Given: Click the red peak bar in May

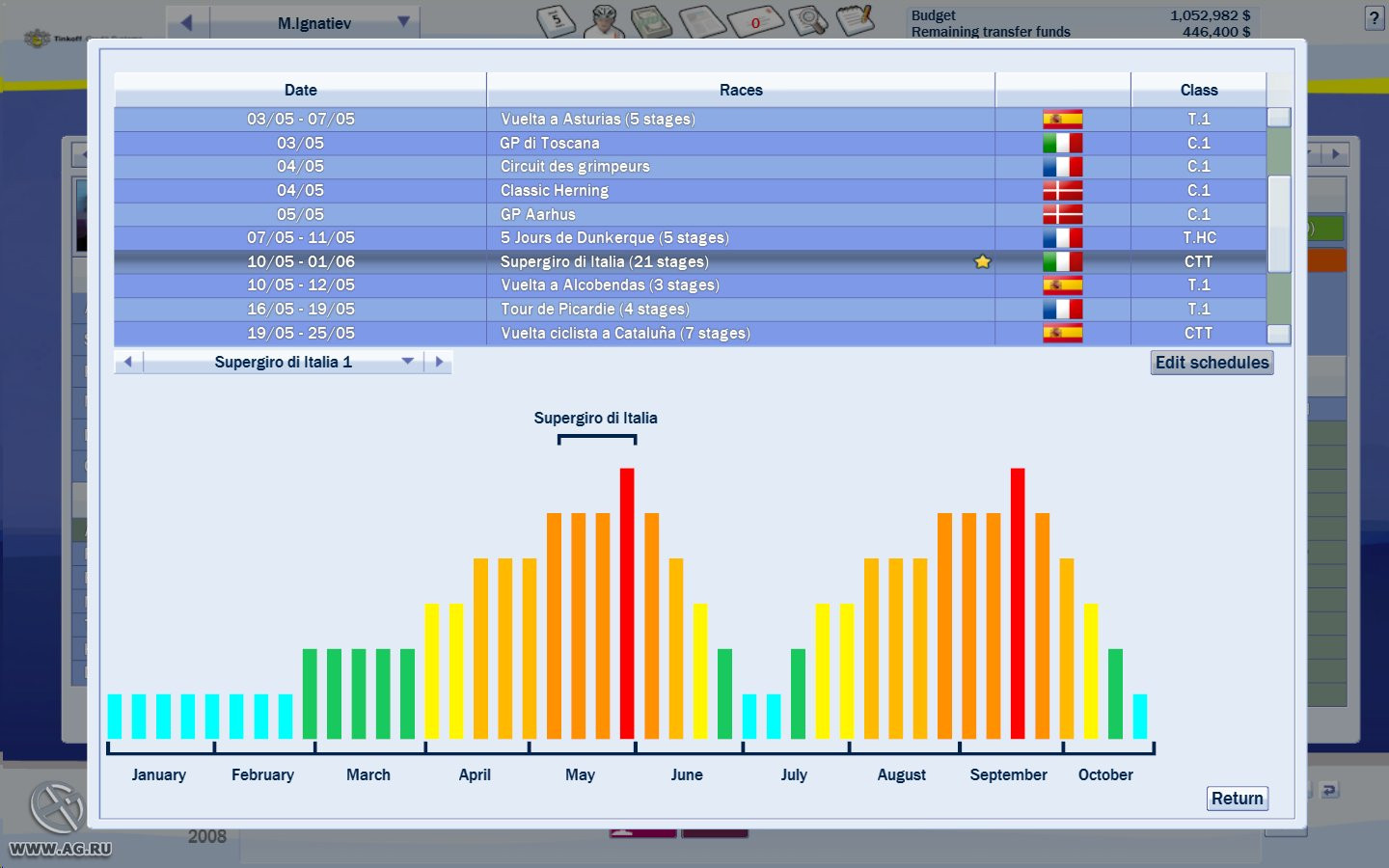Looking at the screenshot, I should click(x=627, y=604).
